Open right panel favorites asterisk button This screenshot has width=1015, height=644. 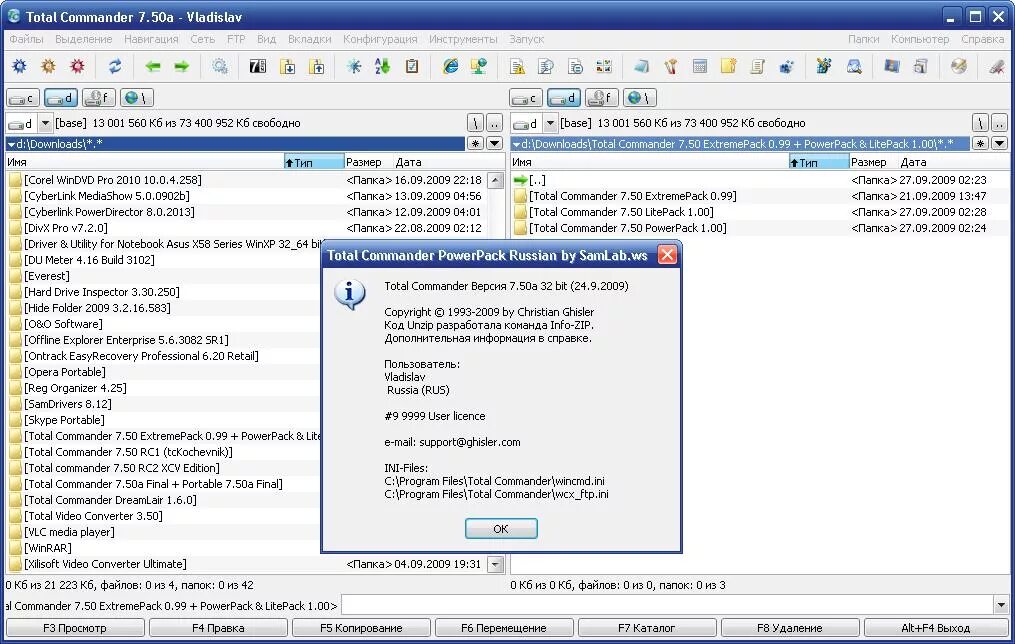point(981,144)
